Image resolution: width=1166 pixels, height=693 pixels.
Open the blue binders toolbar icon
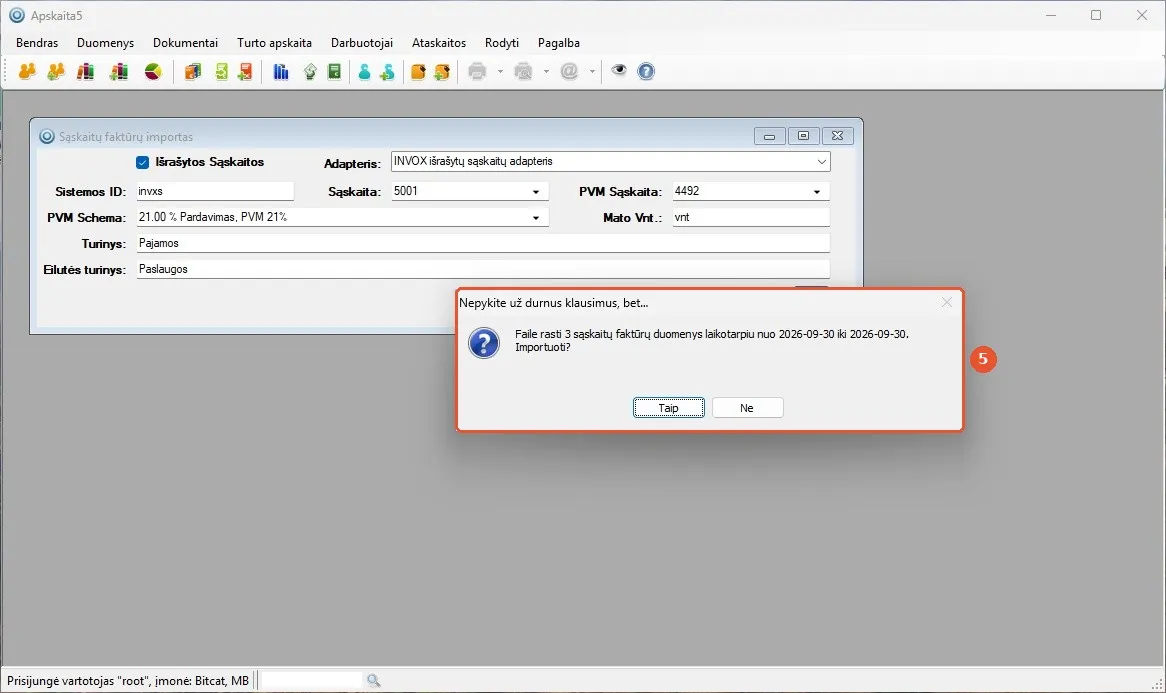pos(280,71)
